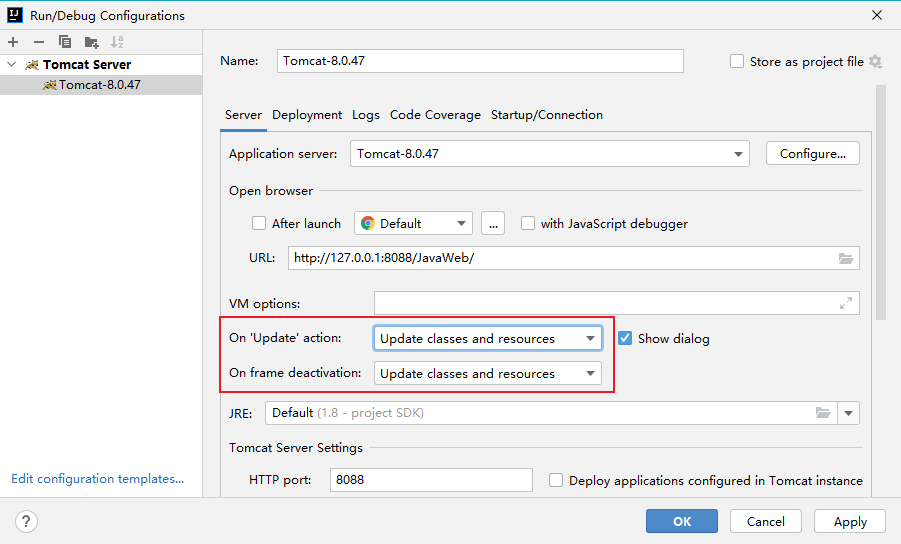
Task: Switch to the Code Coverage tab
Action: click(435, 115)
